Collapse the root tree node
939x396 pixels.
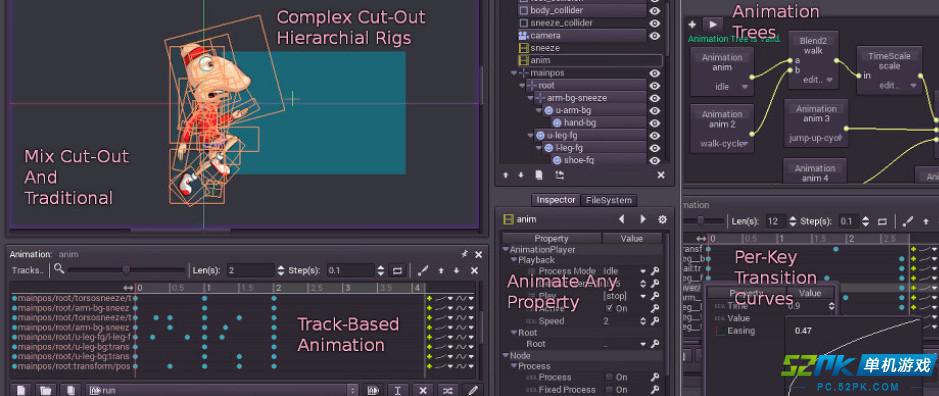[522, 86]
